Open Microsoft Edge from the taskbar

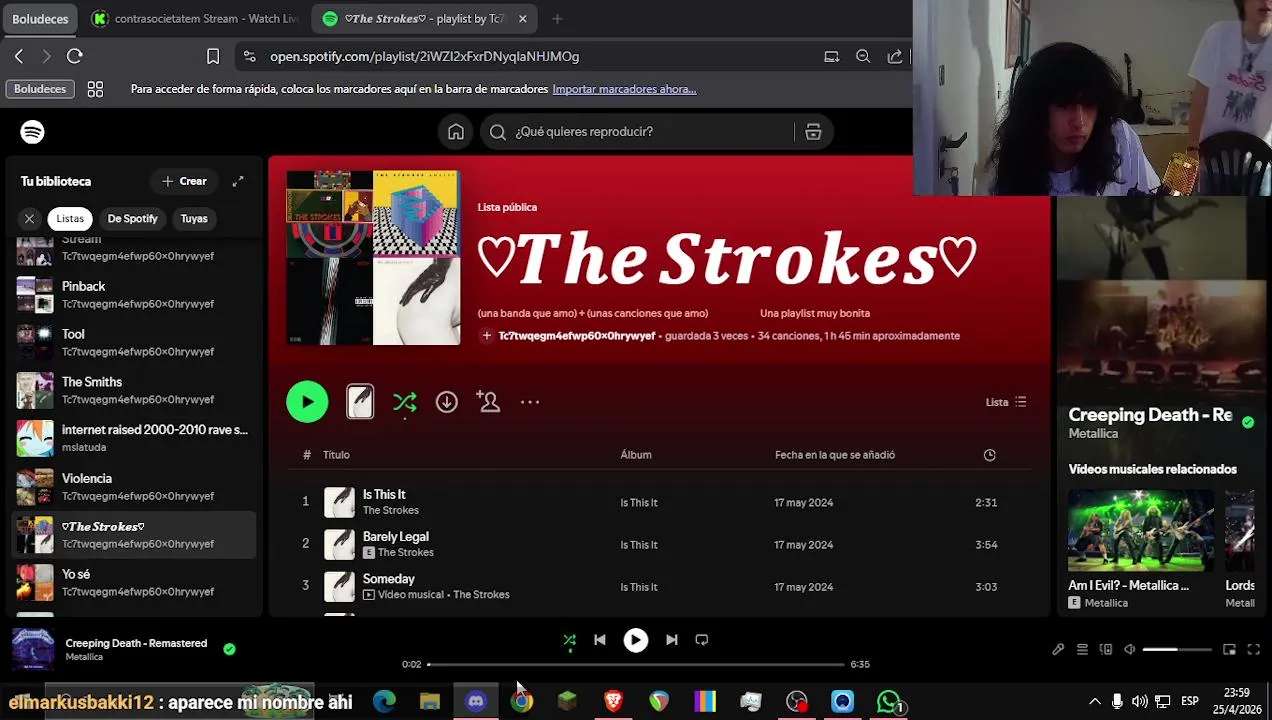coord(384,701)
